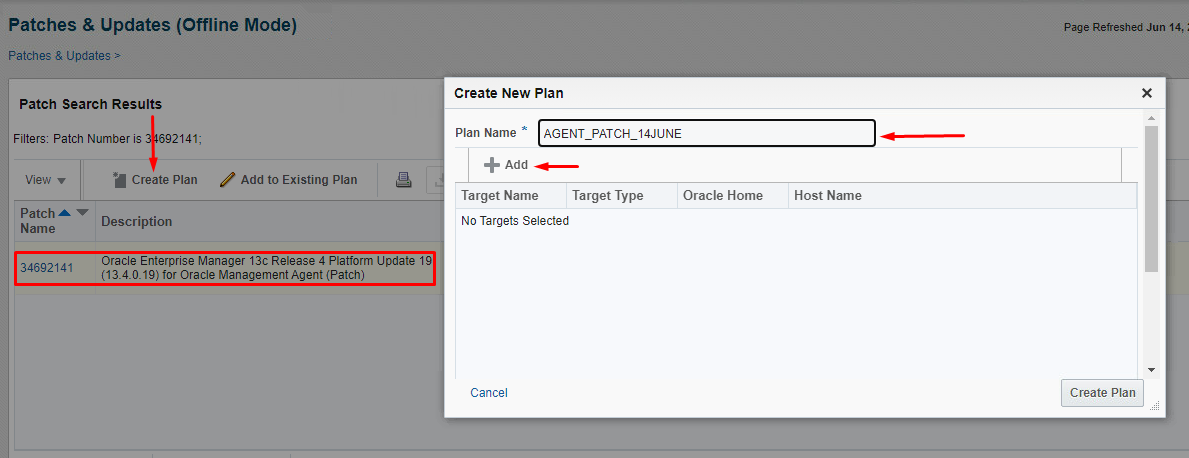Image resolution: width=1189 pixels, height=458 pixels.
Task: Click Cancel in the dialog
Action: tap(489, 393)
